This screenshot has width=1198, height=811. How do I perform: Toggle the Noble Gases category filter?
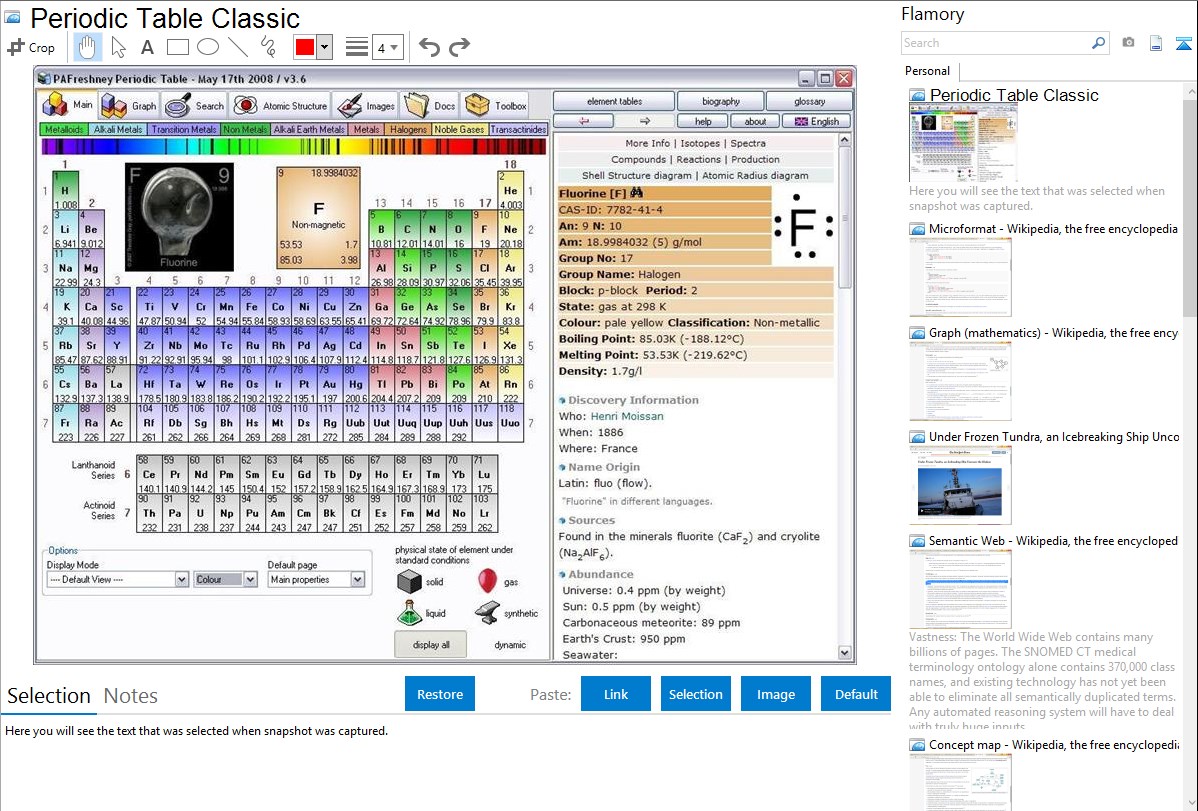(x=459, y=129)
